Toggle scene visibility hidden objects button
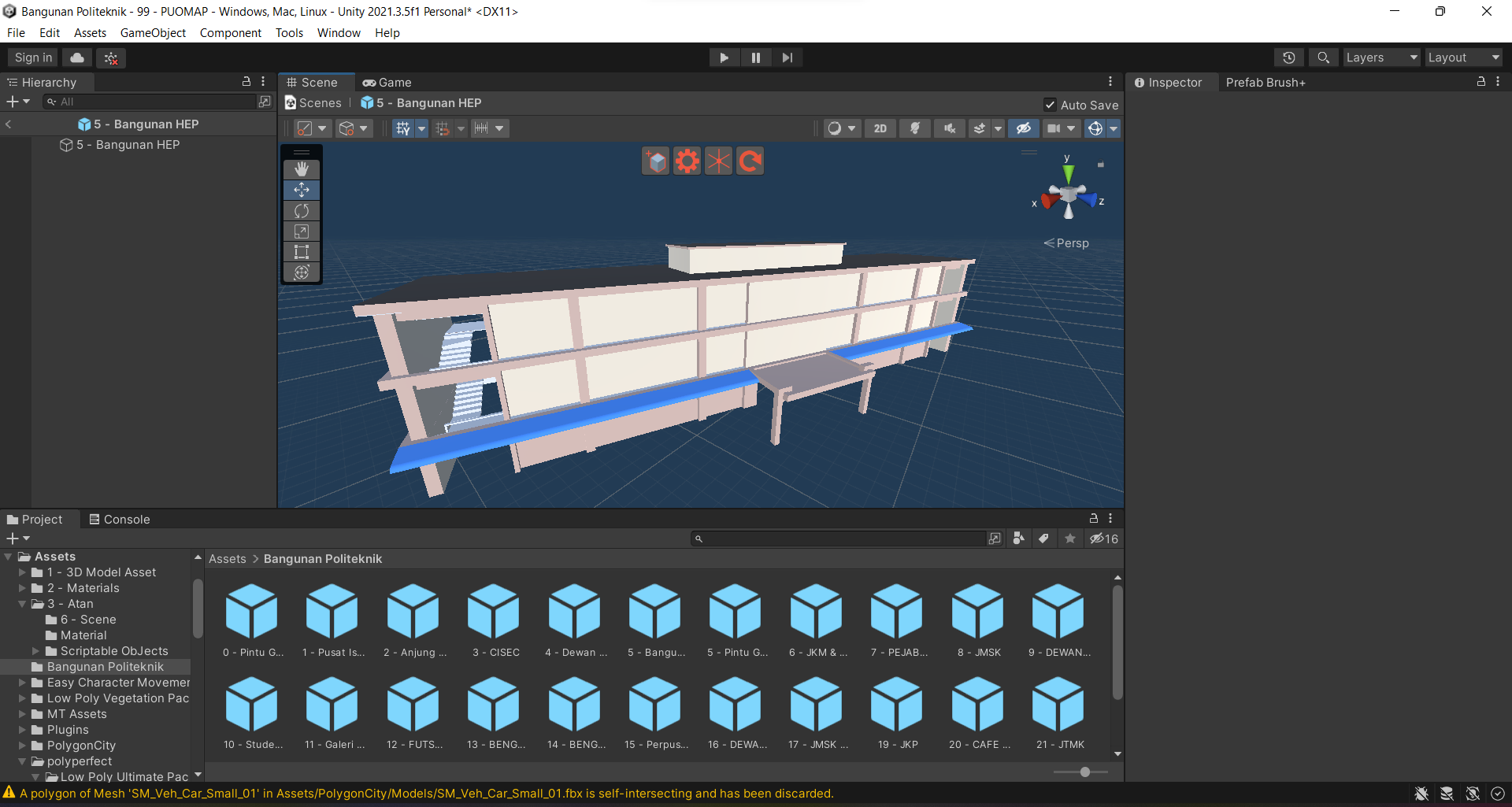This screenshot has width=1512, height=807. (1023, 128)
